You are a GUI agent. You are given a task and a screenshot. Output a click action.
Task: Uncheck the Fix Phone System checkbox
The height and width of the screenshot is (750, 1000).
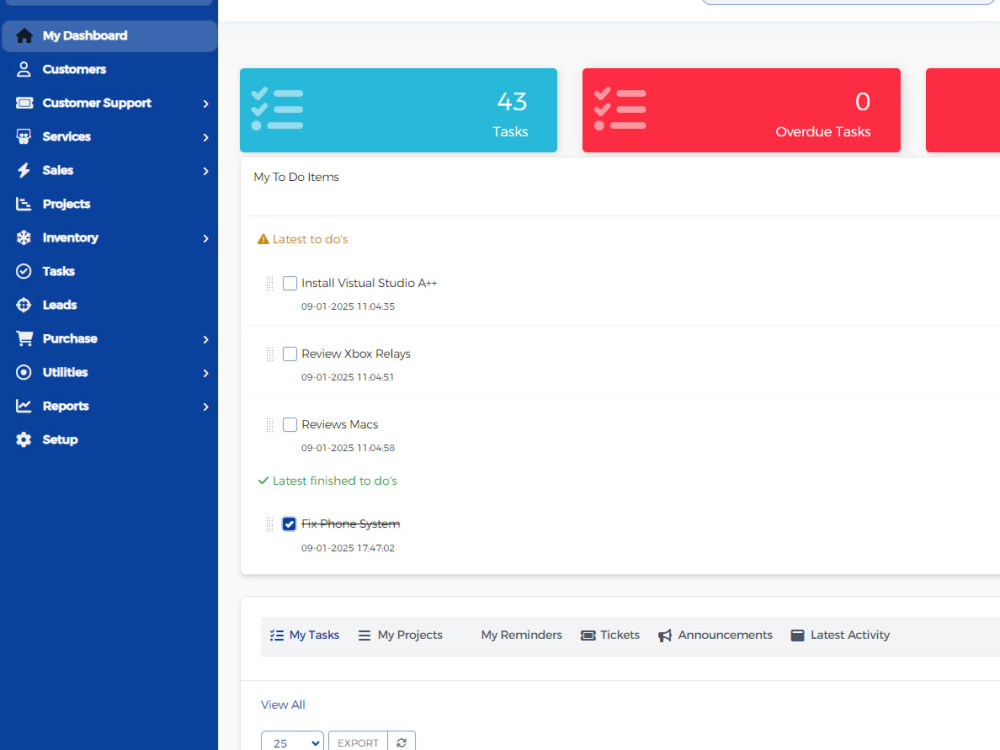290,524
